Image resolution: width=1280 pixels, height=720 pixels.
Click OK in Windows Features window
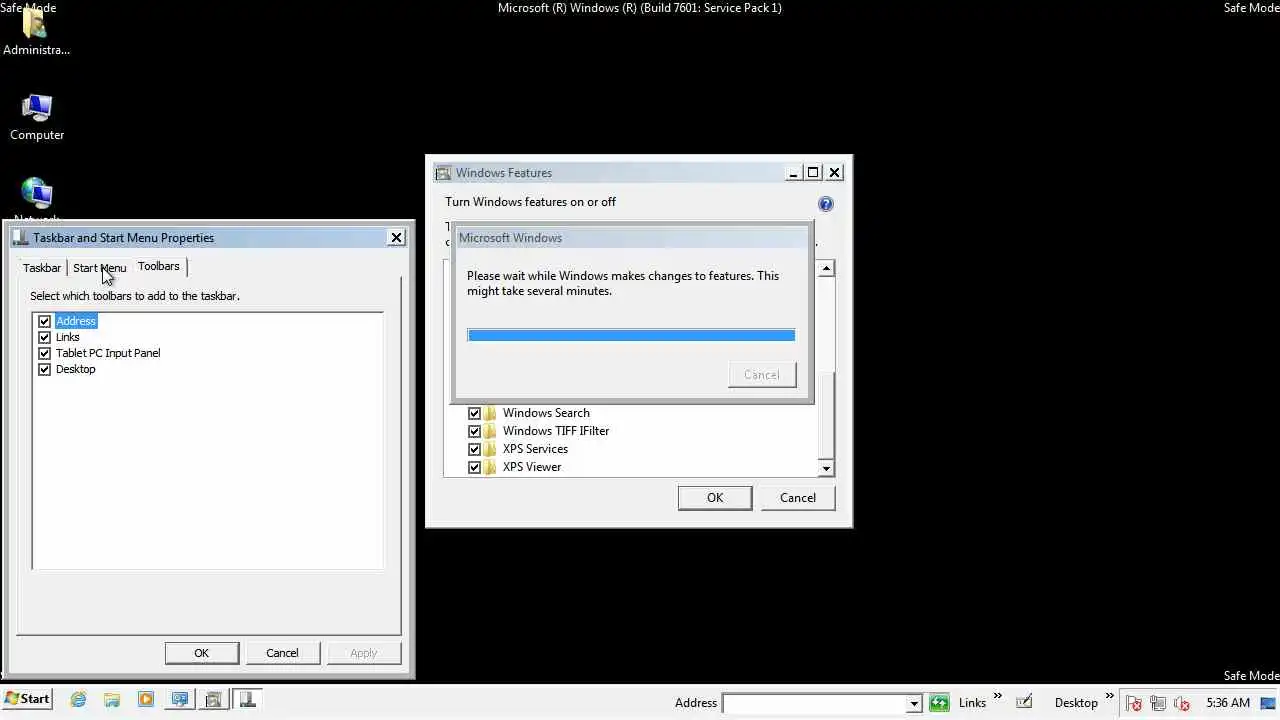point(715,498)
